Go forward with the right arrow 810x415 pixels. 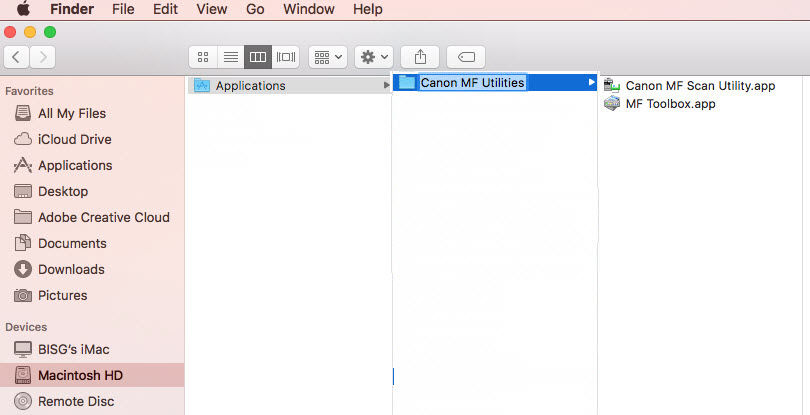43,57
